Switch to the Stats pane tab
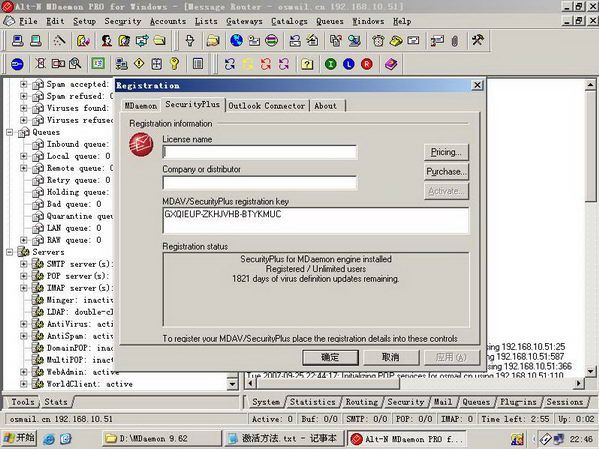The width and height of the screenshot is (599, 449). [x=56, y=402]
